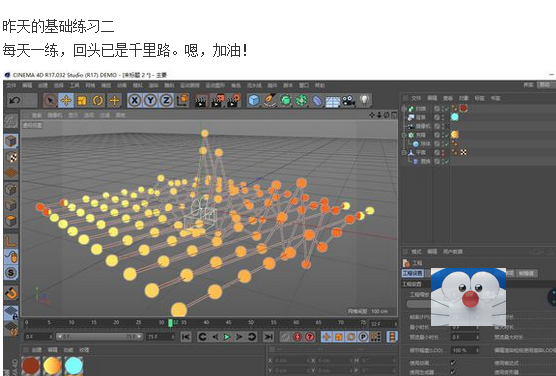Viewport: 556px width, 376px height.
Task: Open the layout dropdown at top right
Action: pyautogui.click(x=546, y=85)
